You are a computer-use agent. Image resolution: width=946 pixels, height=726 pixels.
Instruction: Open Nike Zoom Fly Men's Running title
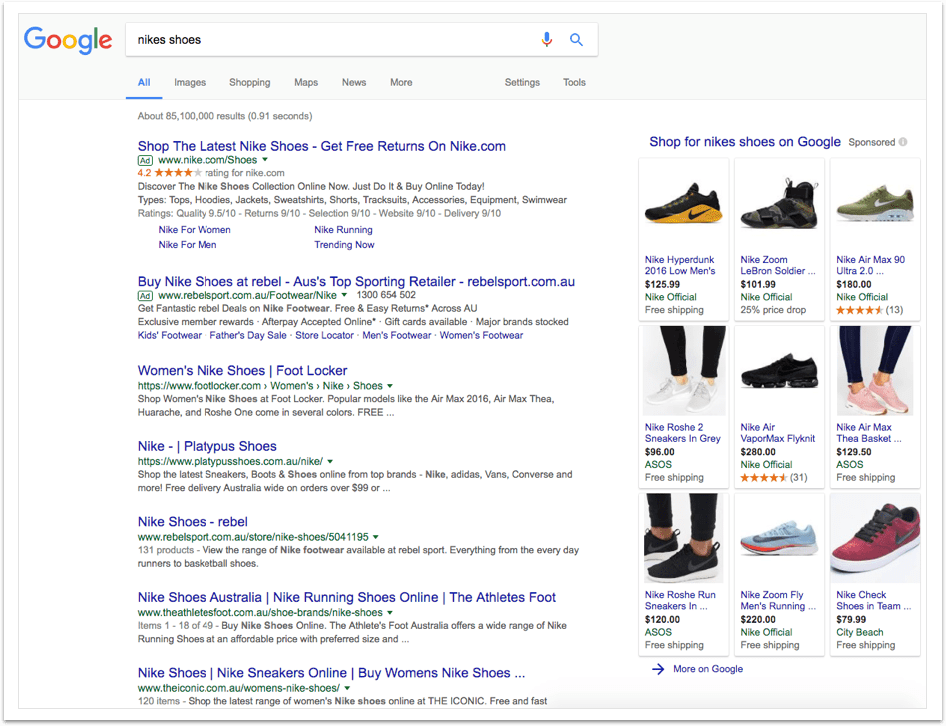[x=778, y=601]
